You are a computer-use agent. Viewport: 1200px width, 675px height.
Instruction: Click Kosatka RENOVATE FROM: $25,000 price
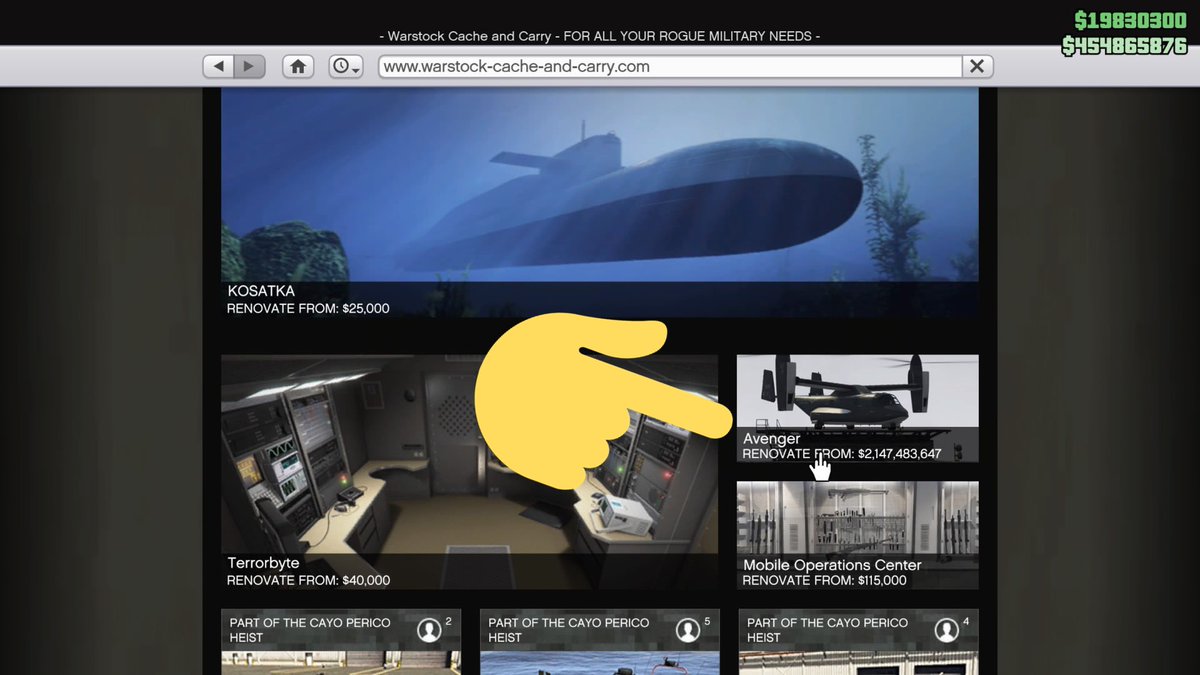[x=308, y=308]
